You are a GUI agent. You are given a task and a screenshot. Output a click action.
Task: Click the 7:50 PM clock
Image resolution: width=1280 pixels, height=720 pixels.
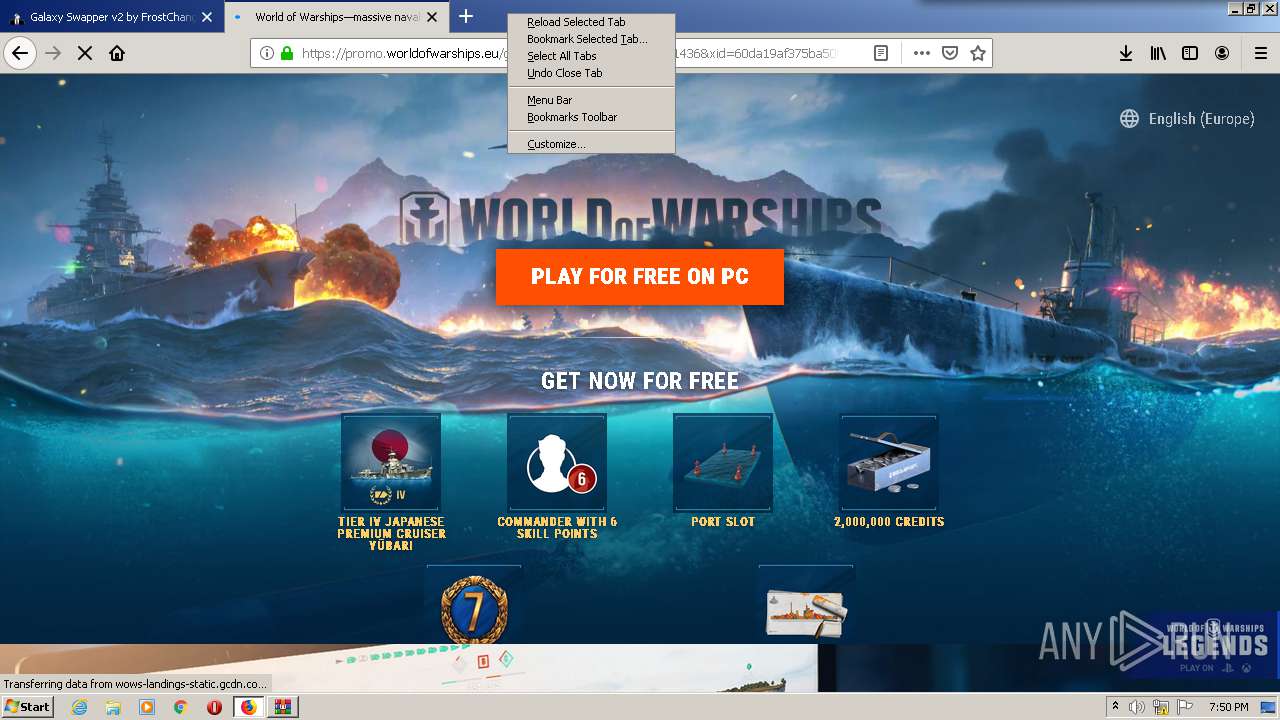pos(1228,707)
